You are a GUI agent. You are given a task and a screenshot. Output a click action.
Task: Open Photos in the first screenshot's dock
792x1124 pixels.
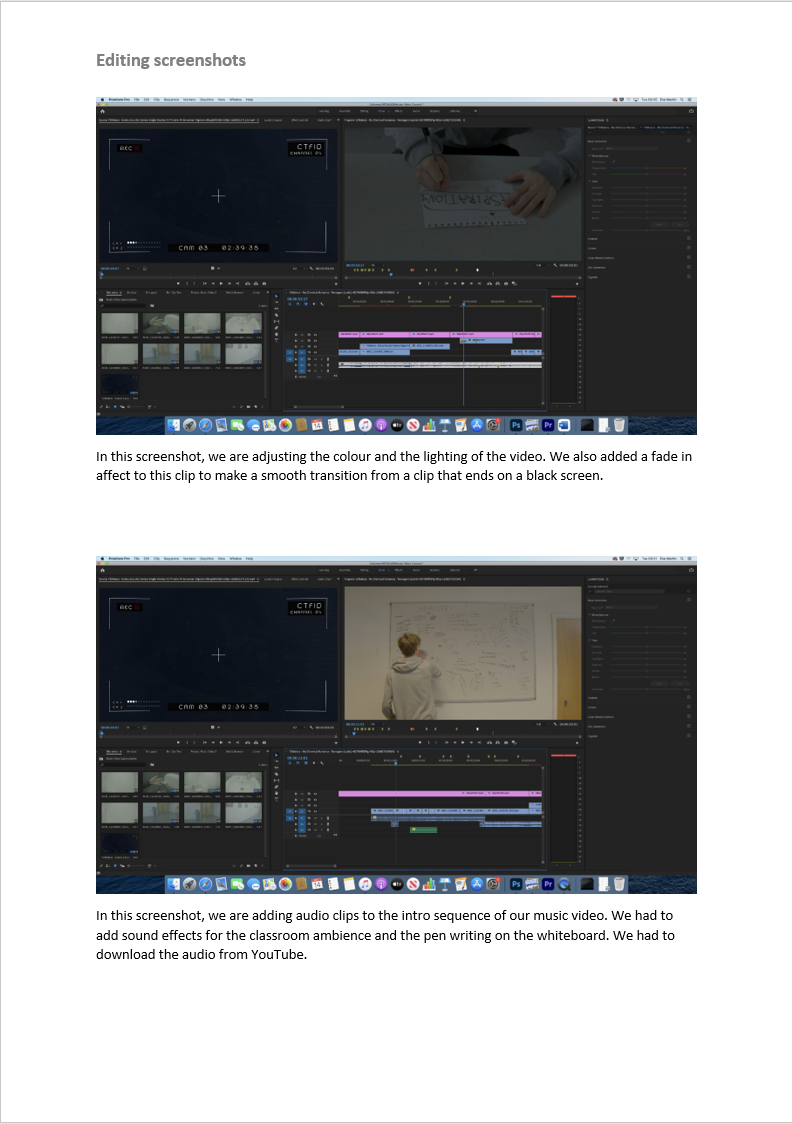(x=285, y=425)
